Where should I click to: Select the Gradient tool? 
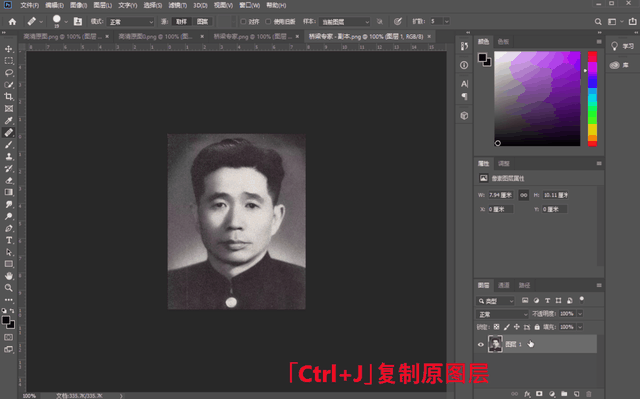(9, 192)
